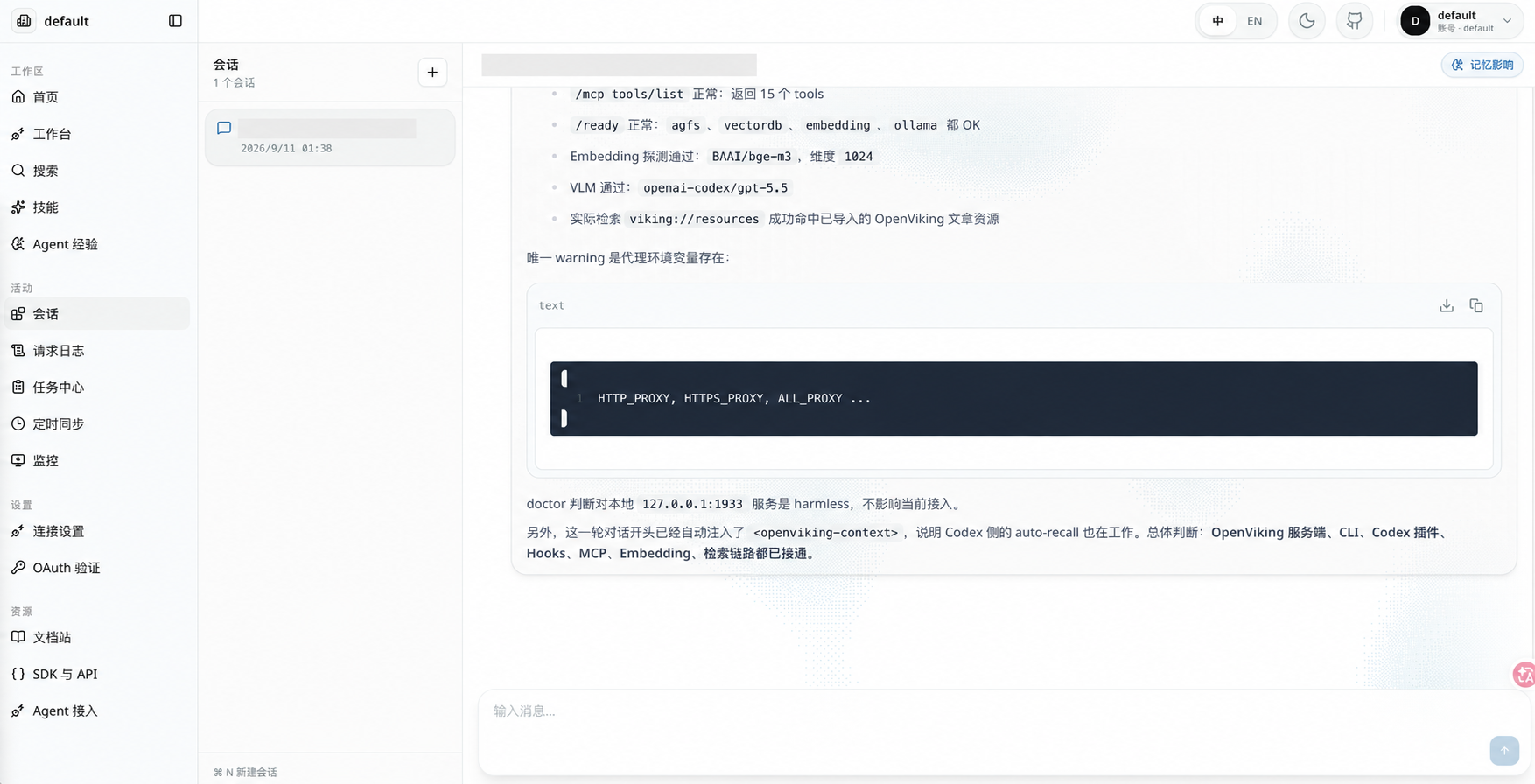1535x784 pixels.
Task: Select 会话 in the sidebar
Action: point(96,313)
